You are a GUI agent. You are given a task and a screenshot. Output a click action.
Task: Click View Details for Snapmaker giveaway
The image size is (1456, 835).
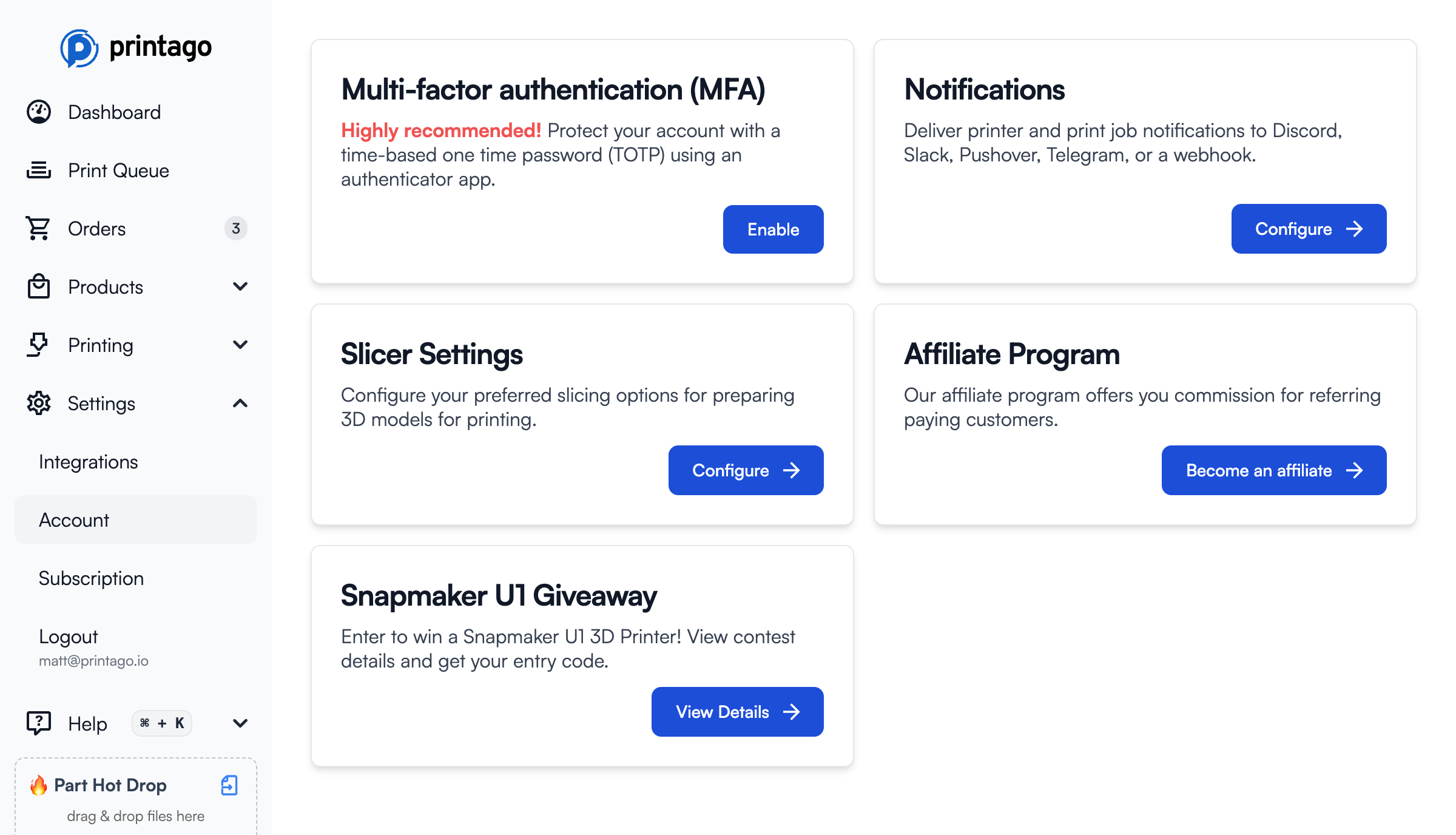pyautogui.click(x=737, y=712)
